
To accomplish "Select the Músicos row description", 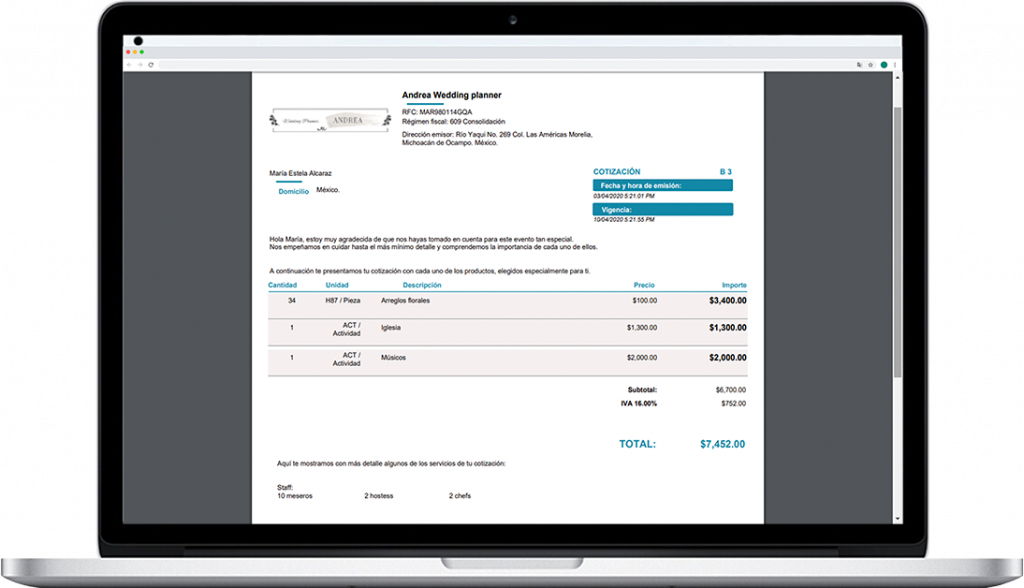I will point(394,357).
